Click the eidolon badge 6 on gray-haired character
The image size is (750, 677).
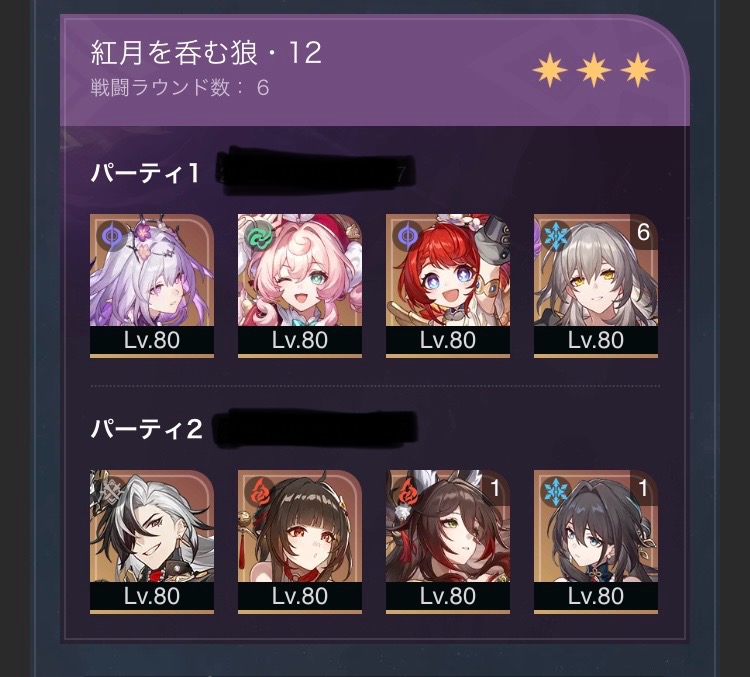point(643,232)
